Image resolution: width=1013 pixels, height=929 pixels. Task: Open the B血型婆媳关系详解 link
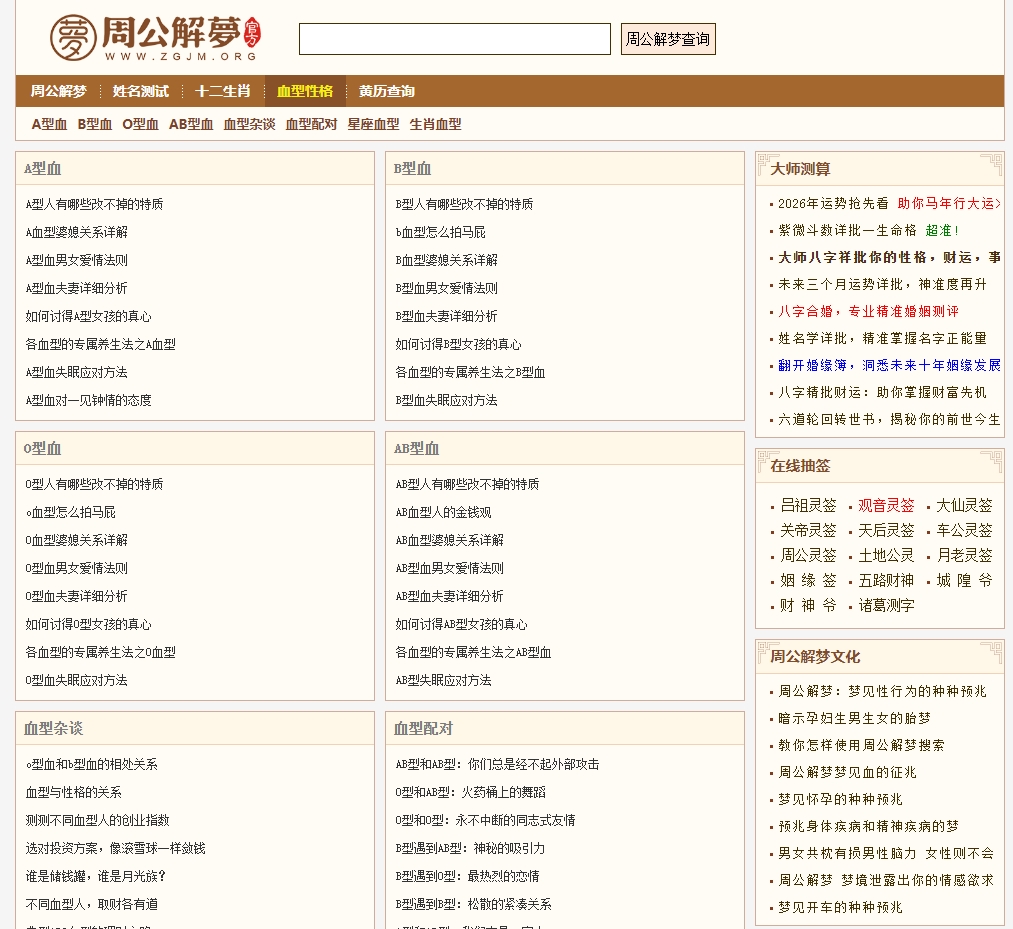click(x=446, y=260)
